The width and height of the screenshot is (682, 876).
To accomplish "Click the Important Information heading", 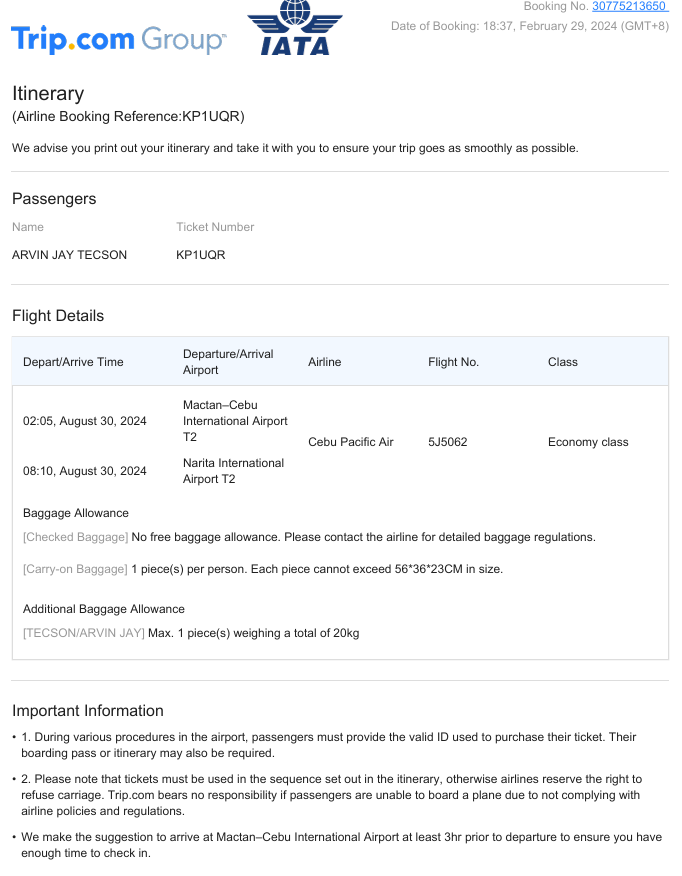I will (x=88, y=711).
